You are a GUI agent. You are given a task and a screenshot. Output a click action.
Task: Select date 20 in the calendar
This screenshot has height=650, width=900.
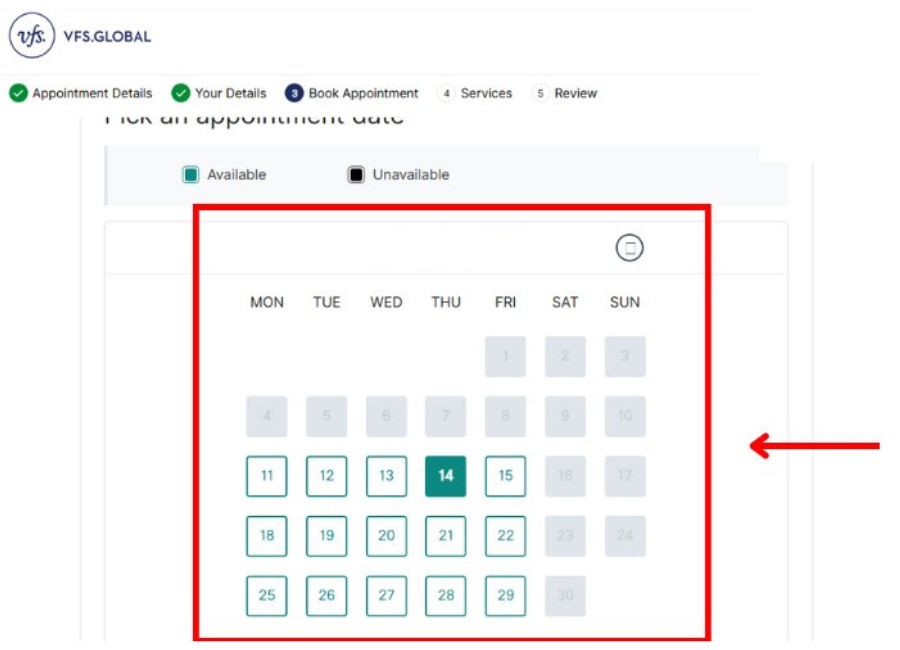[386, 536]
